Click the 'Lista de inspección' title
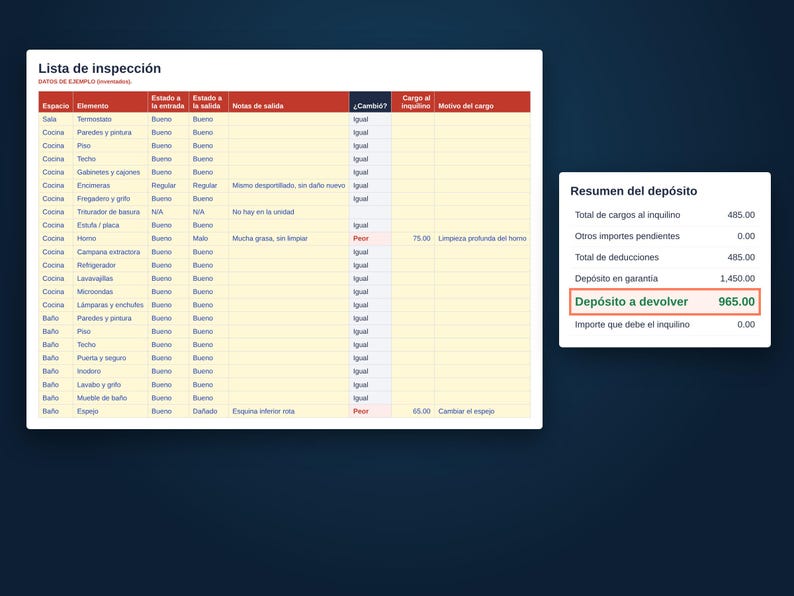 click(100, 68)
